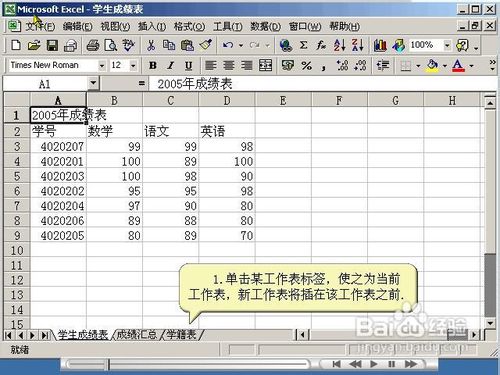Viewport: 500px width, 375px height.
Task: Cut selection with scissors icon
Action: coord(151,45)
